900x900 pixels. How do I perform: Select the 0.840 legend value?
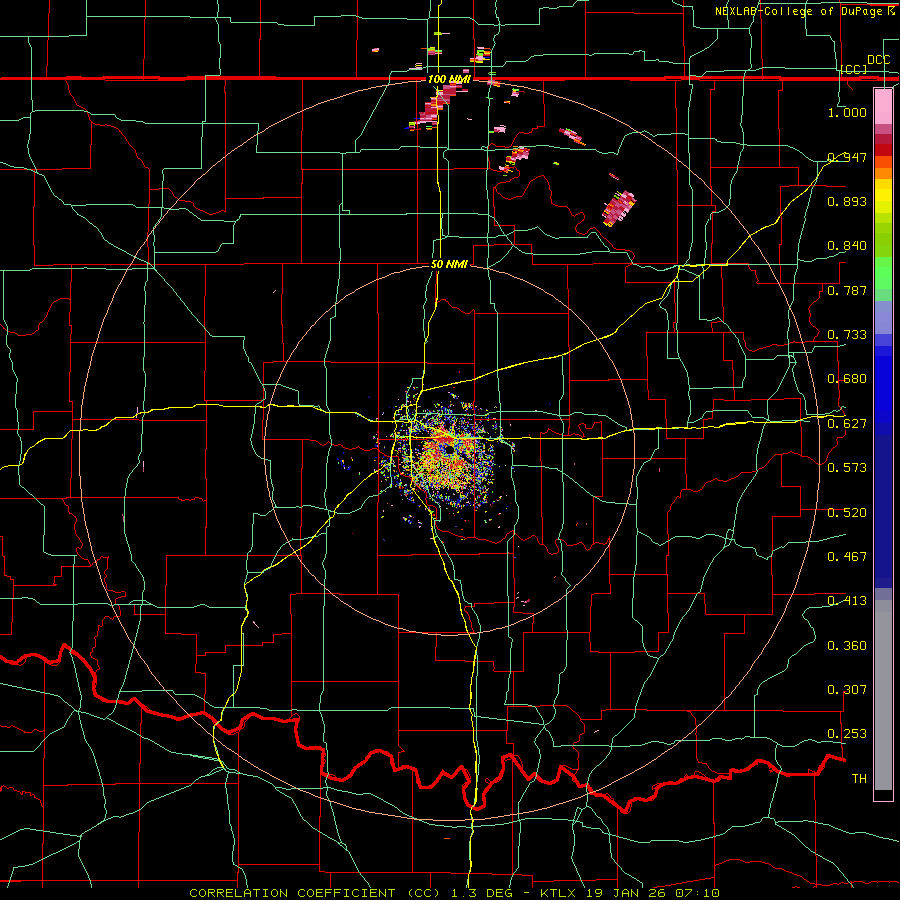pyautogui.click(x=847, y=246)
